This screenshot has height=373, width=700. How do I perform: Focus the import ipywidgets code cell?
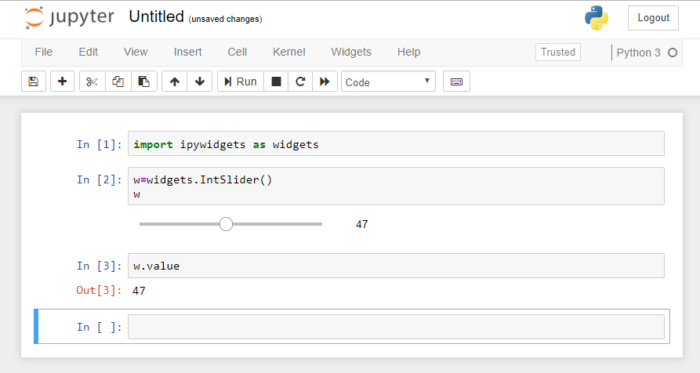click(x=396, y=144)
